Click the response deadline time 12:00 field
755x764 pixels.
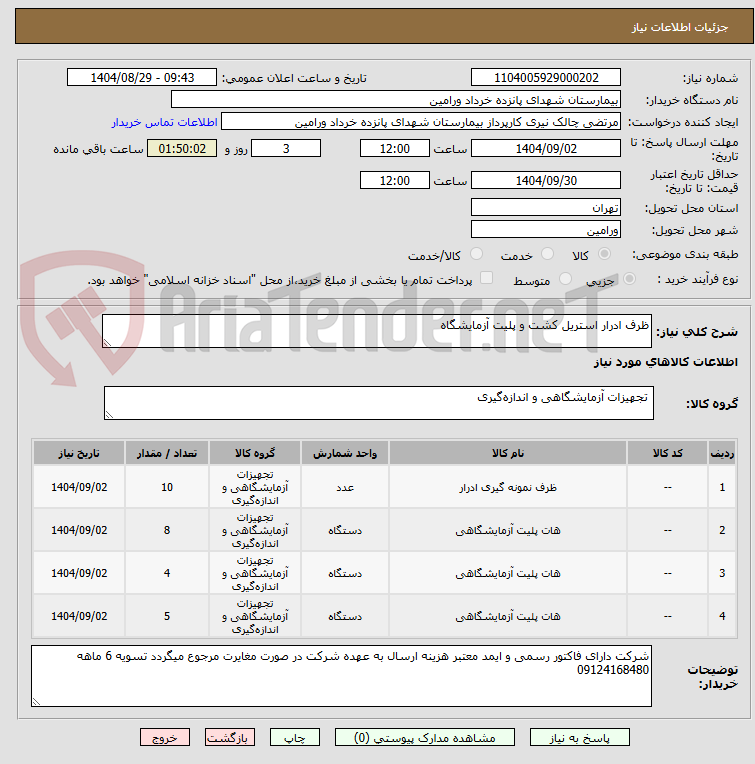[395, 149]
